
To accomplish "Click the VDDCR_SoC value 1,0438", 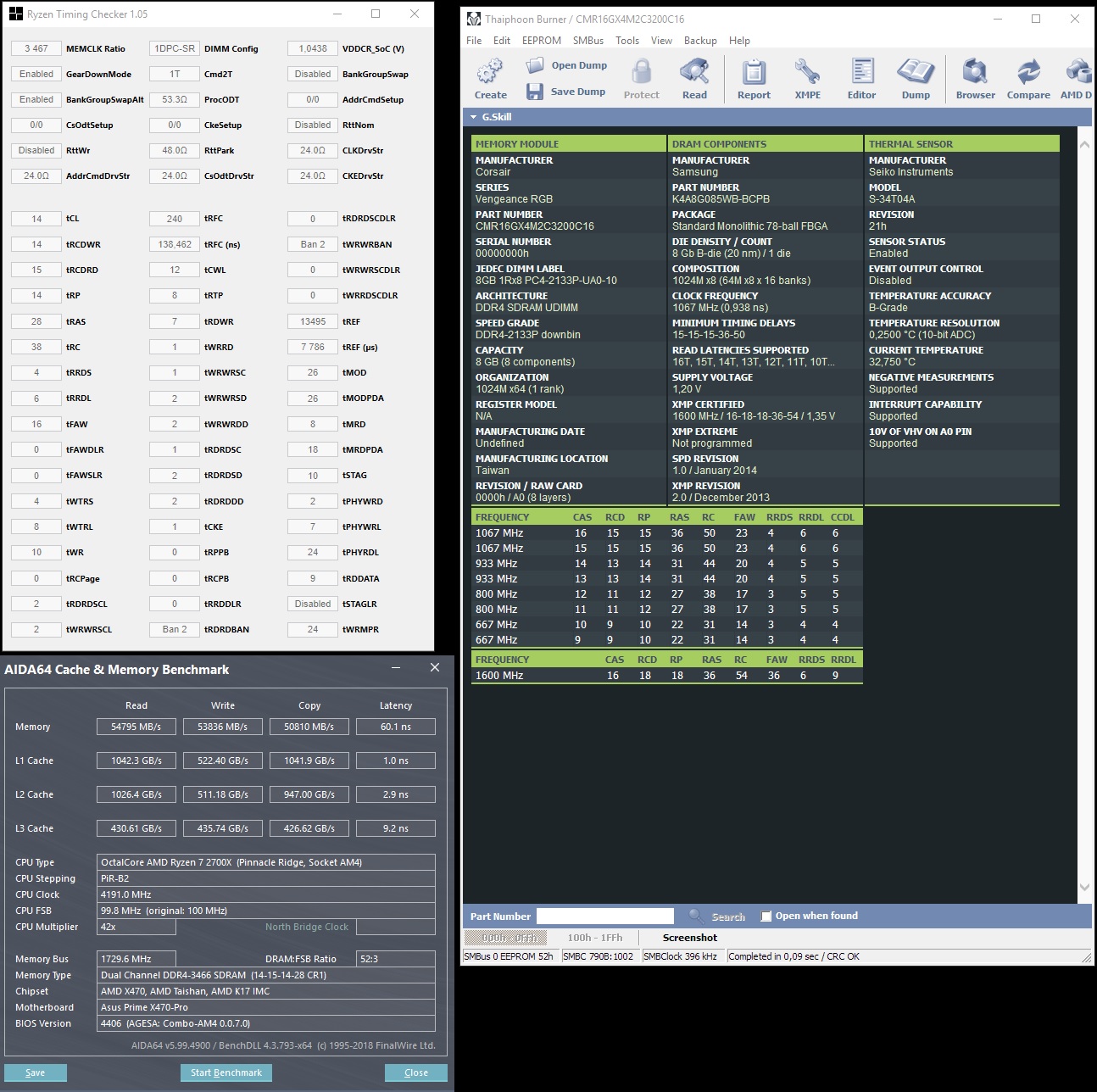I will (x=313, y=48).
